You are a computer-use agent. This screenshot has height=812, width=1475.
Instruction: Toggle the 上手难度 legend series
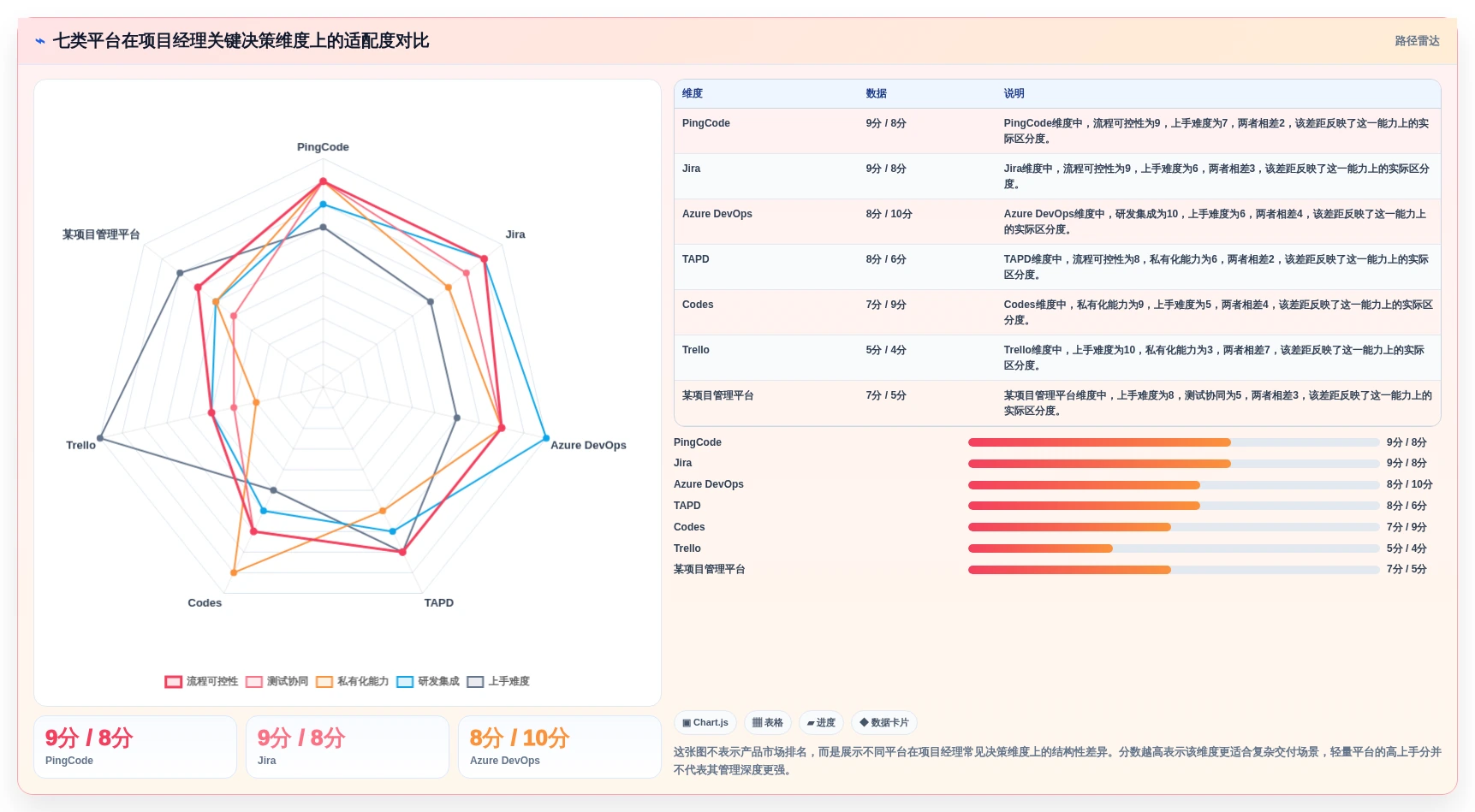498,681
